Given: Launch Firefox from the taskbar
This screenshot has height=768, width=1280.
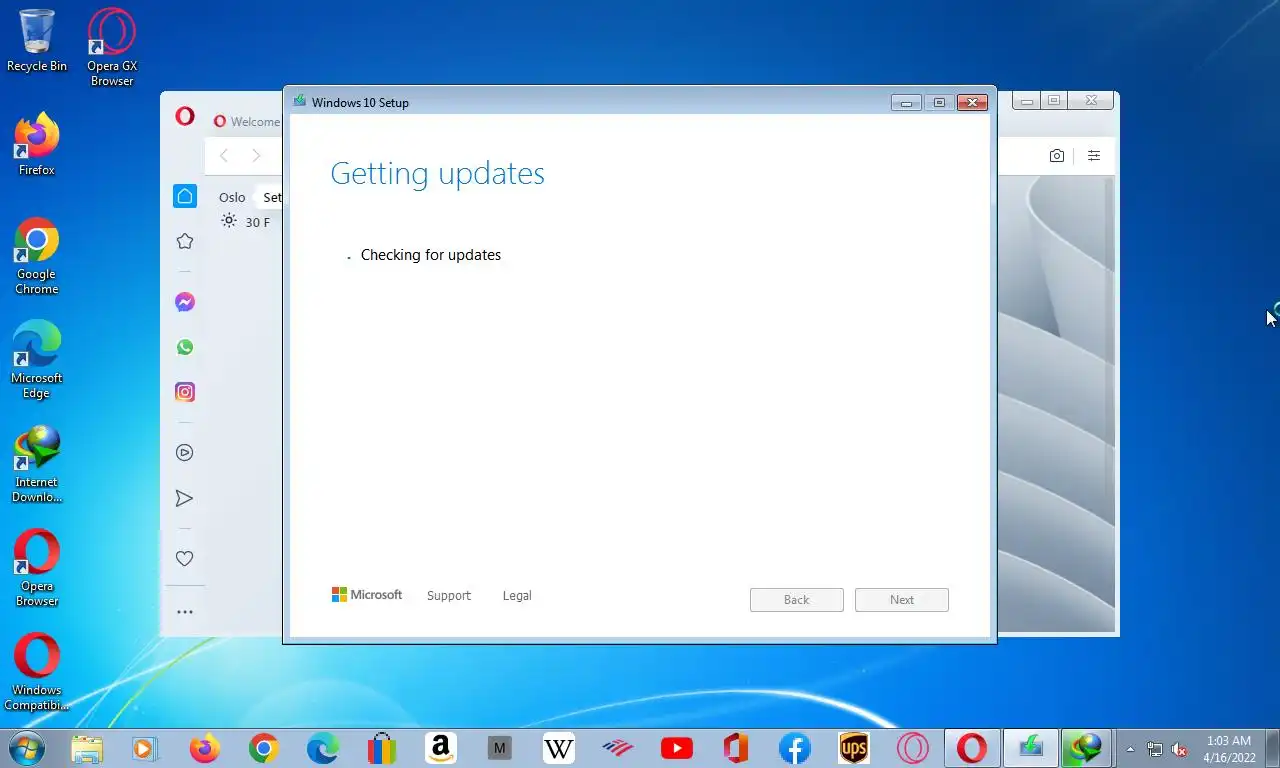Looking at the screenshot, I should [x=205, y=748].
